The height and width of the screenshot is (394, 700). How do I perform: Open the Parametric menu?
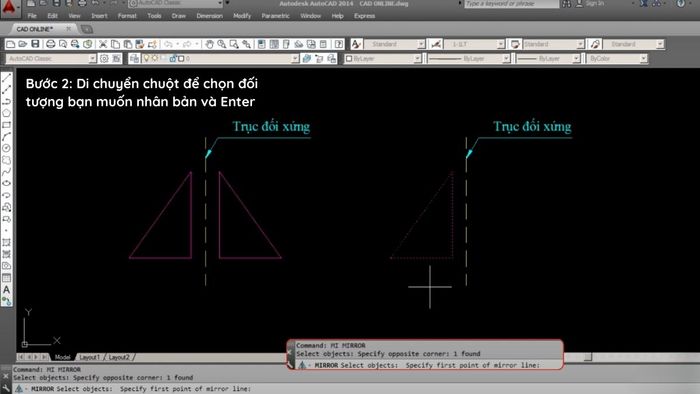[275, 16]
